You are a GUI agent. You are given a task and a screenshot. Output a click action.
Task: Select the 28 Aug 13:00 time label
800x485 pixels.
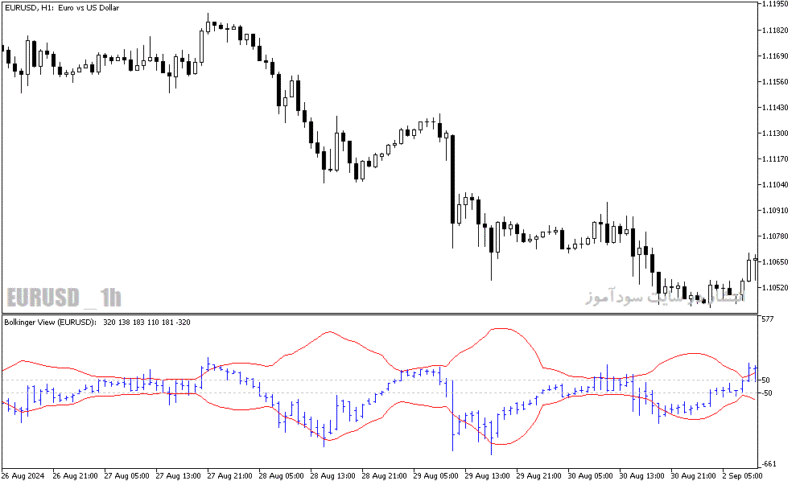coord(333,476)
